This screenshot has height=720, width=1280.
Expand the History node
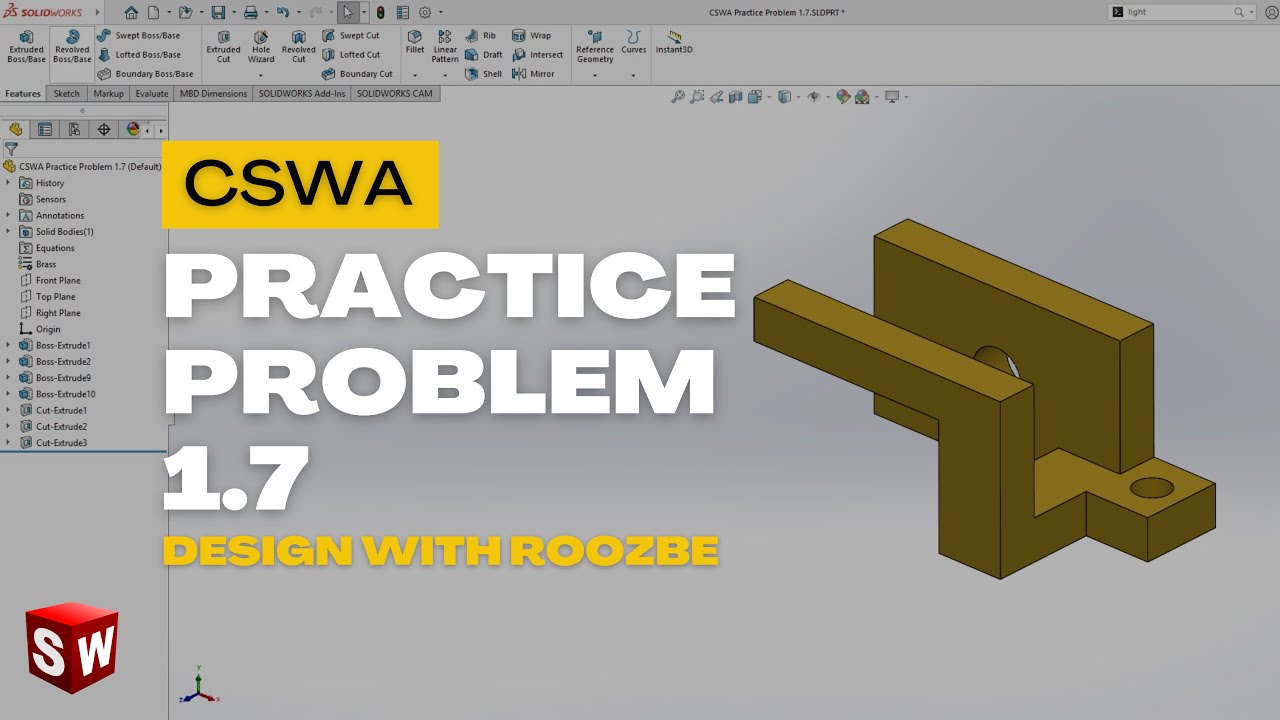(x=8, y=183)
